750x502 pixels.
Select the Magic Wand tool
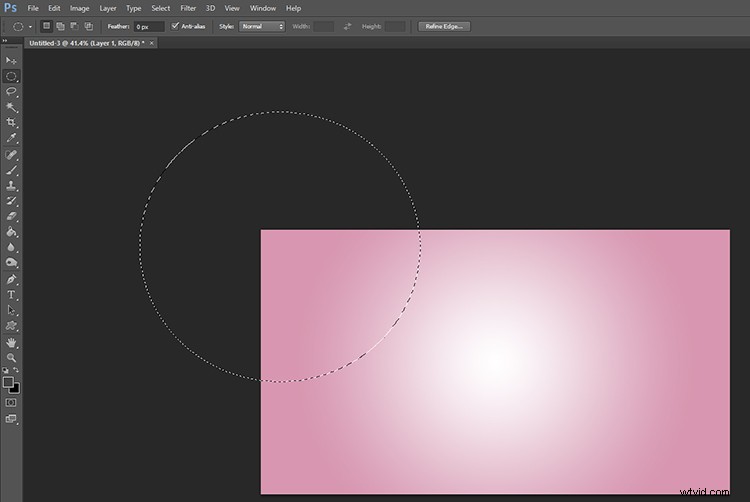(x=11, y=107)
